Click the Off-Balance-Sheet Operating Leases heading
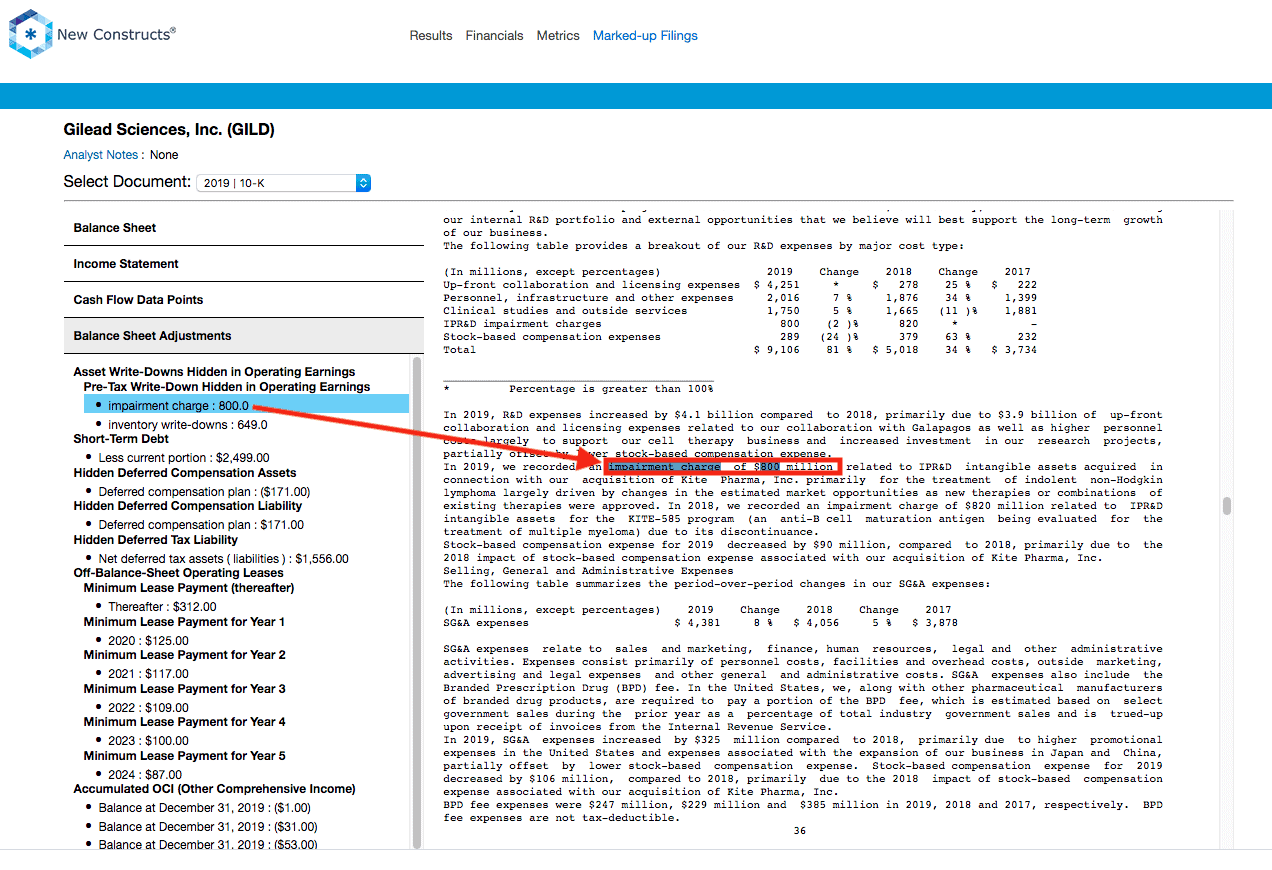Image resolution: width=1272 pixels, height=870 pixels. (178, 573)
